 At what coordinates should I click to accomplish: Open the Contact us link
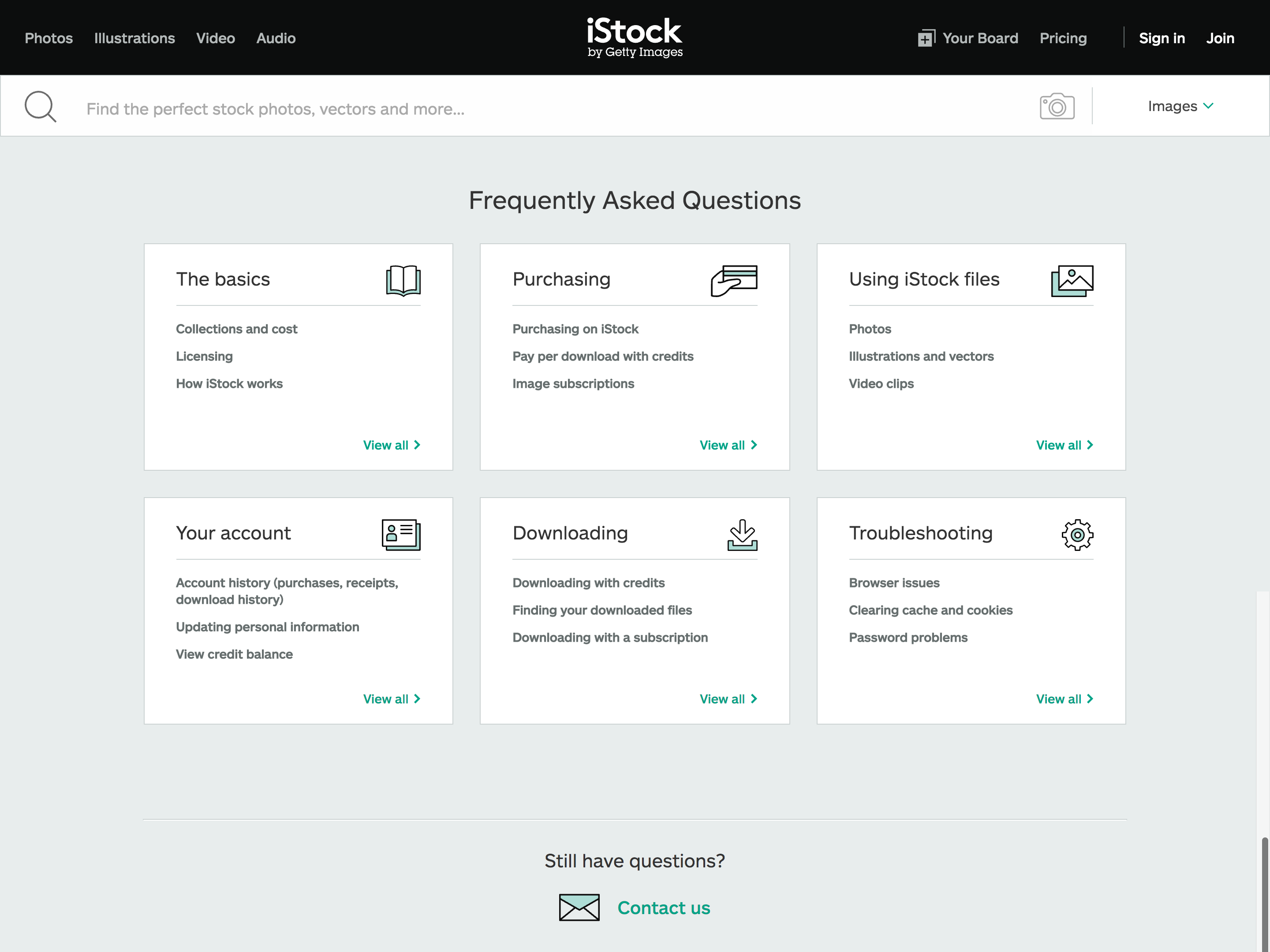(664, 908)
